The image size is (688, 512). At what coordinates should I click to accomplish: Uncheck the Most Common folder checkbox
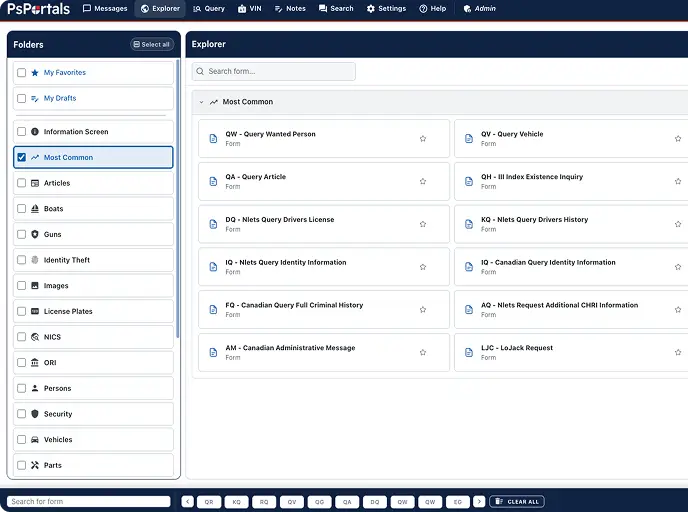(x=22, y=157)
